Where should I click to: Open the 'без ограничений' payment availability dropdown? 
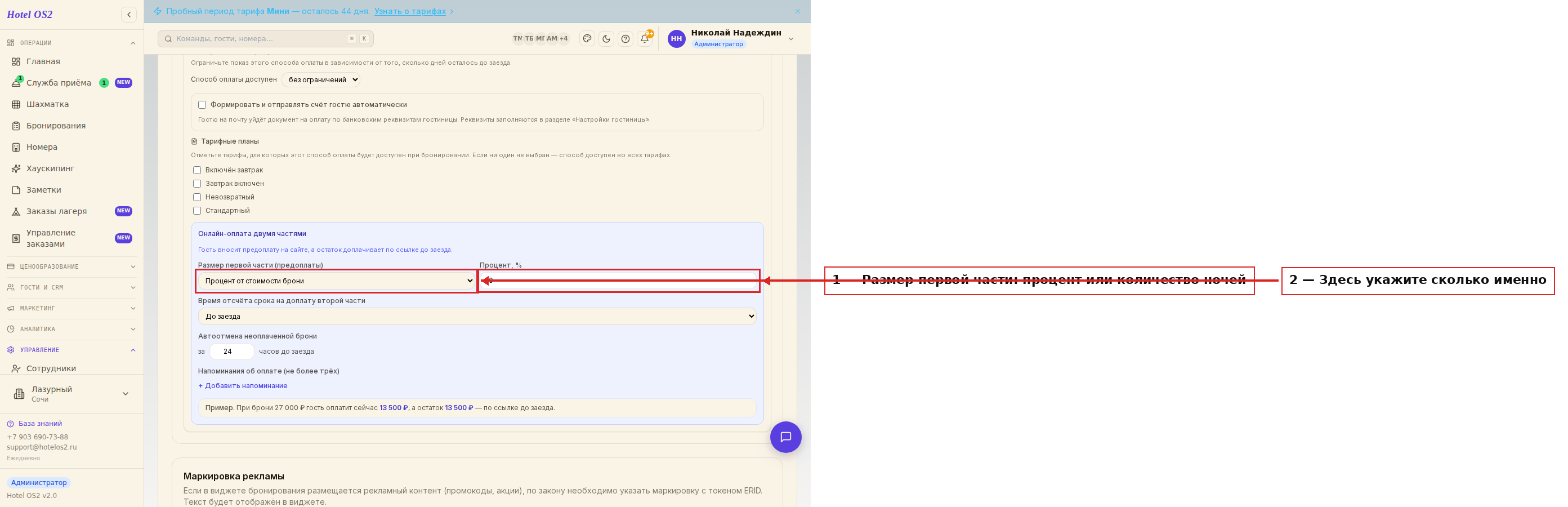tap(321, 80)
